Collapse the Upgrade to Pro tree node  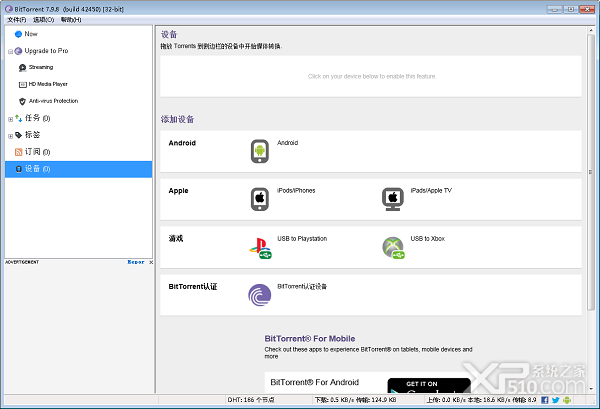[10, 51]
